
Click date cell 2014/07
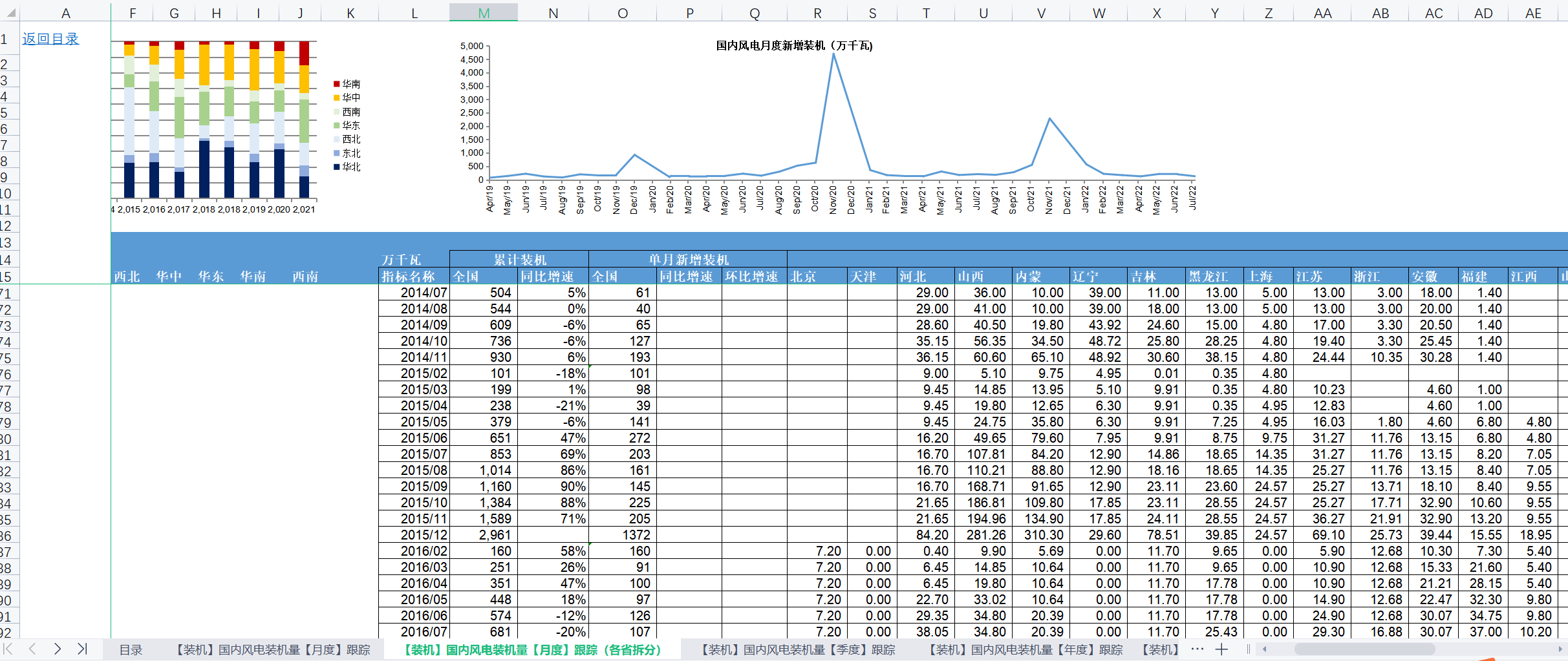coord(414,292)
